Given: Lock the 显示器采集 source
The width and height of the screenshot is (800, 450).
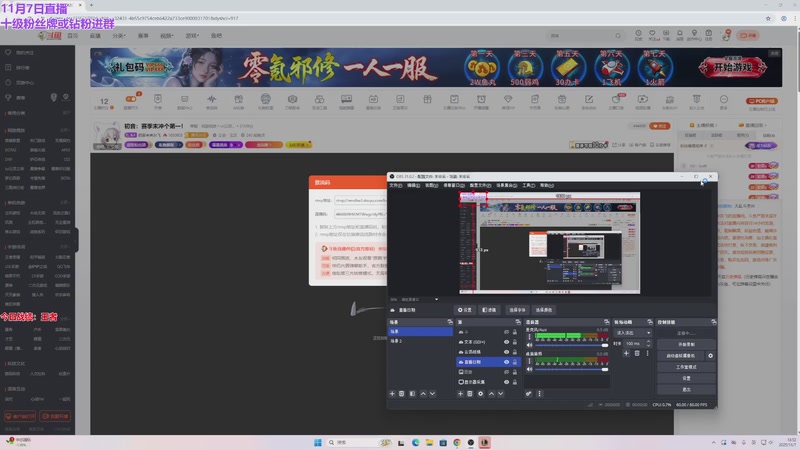Looking at the screenshot, I should pyautogui.click(x=514, y=382).
